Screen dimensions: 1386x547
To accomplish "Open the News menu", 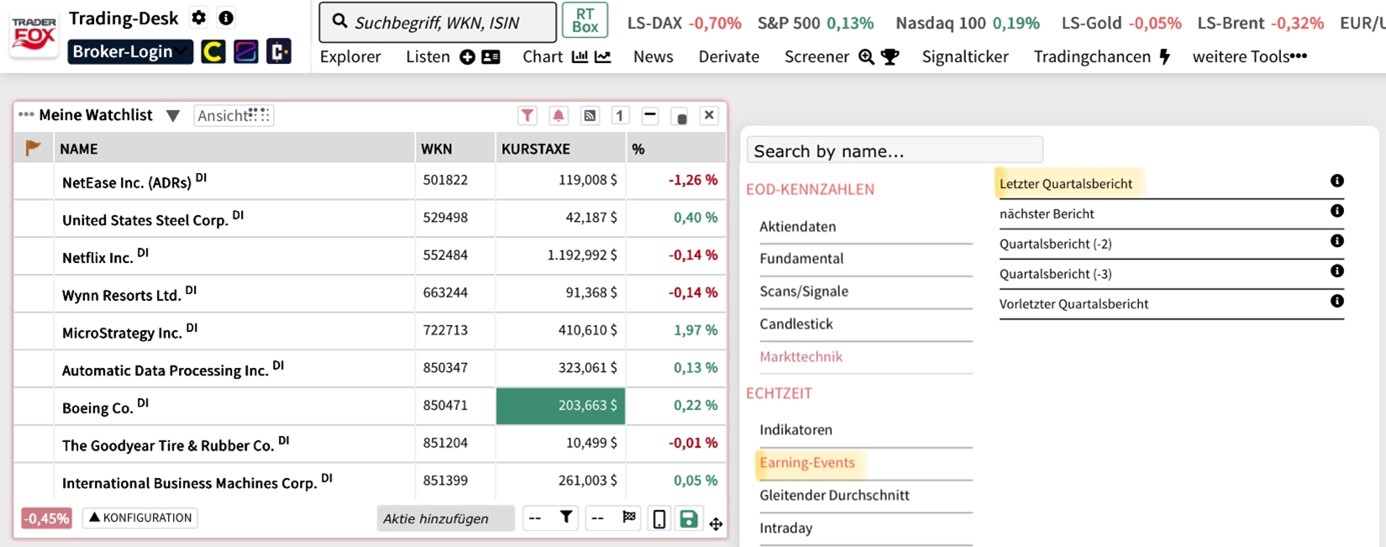I will click(653, 57).
